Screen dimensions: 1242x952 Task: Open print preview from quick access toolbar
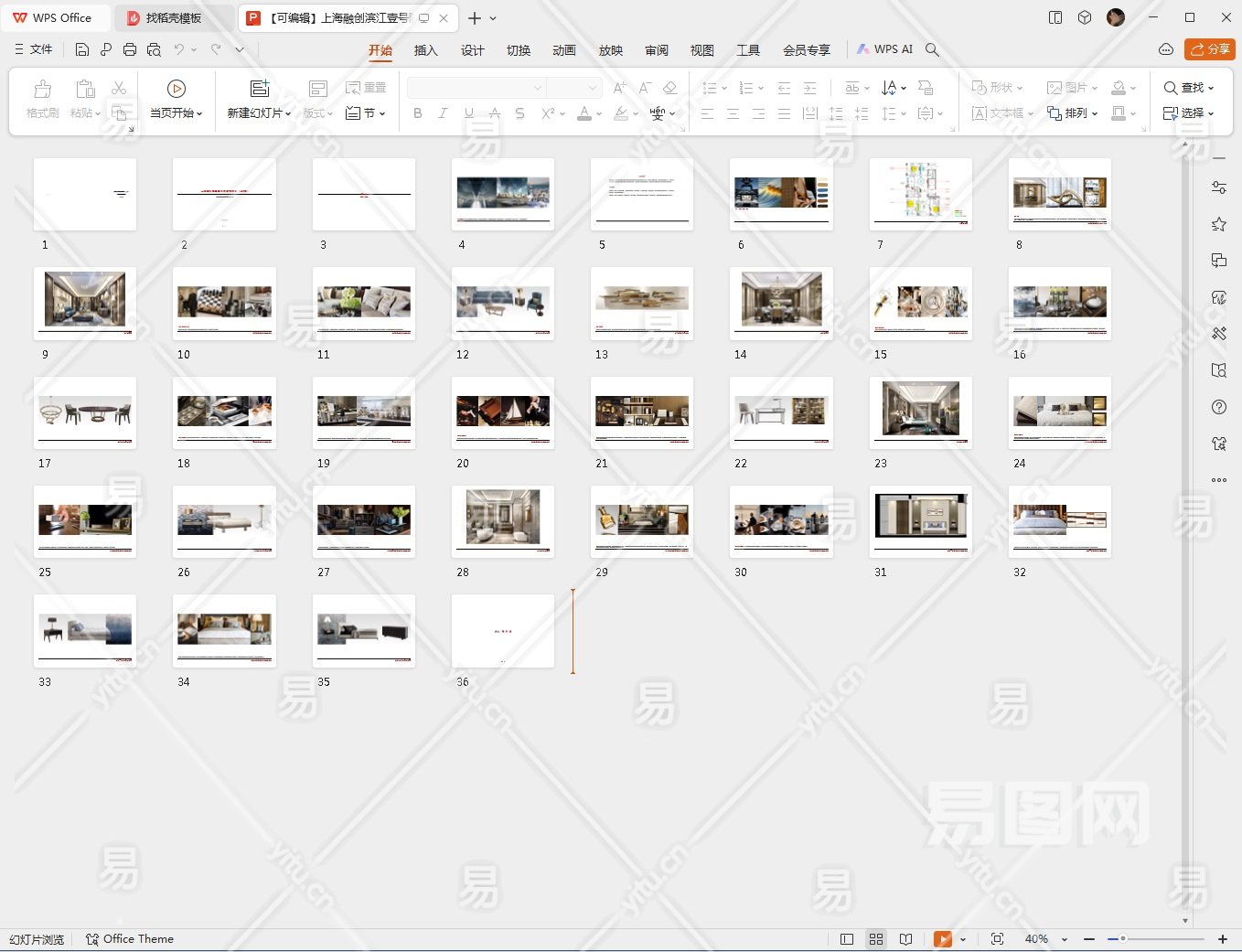(154, 49)
